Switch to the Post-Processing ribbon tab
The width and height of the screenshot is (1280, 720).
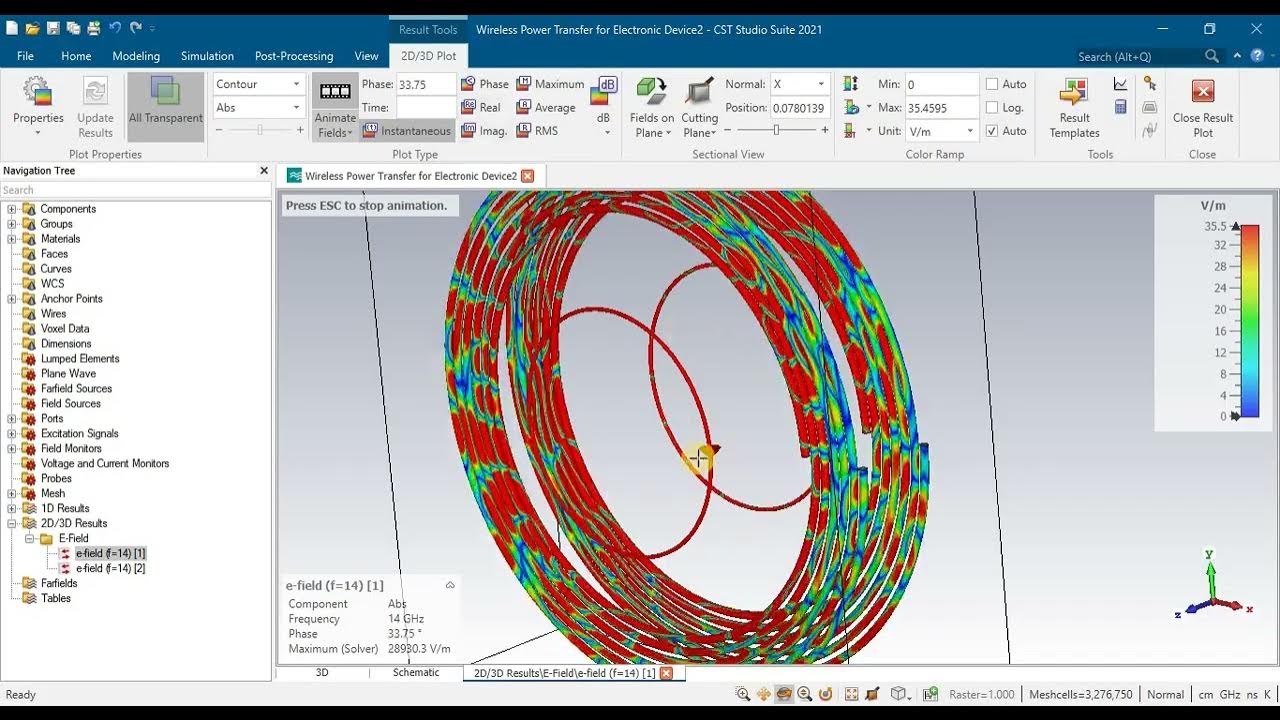pyautogui.click(x=294, y=56)
